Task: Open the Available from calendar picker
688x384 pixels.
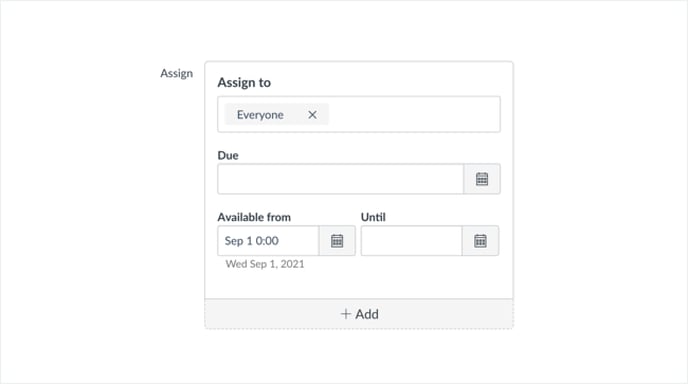Action: tap(337, 241)
